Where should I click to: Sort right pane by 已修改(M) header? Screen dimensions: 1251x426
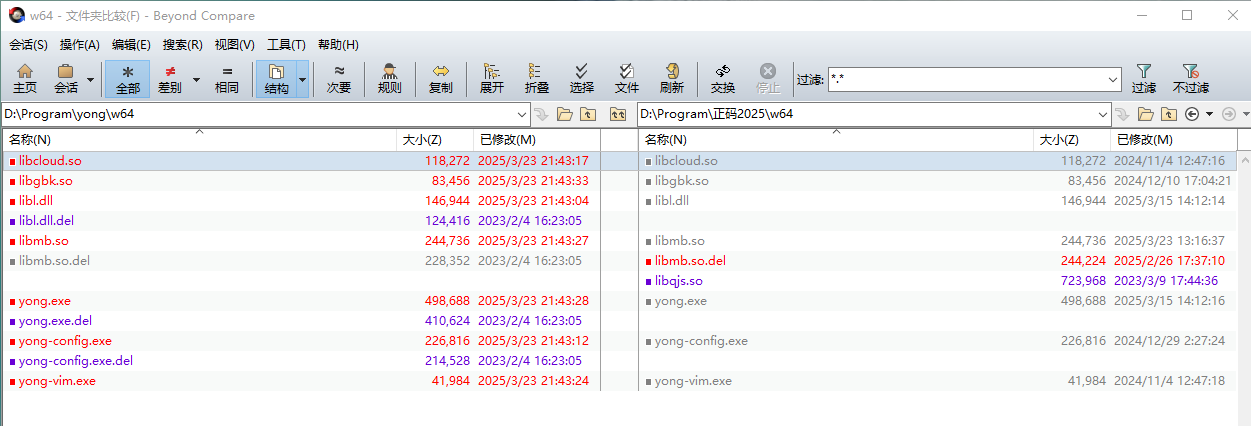(1172, 140)
